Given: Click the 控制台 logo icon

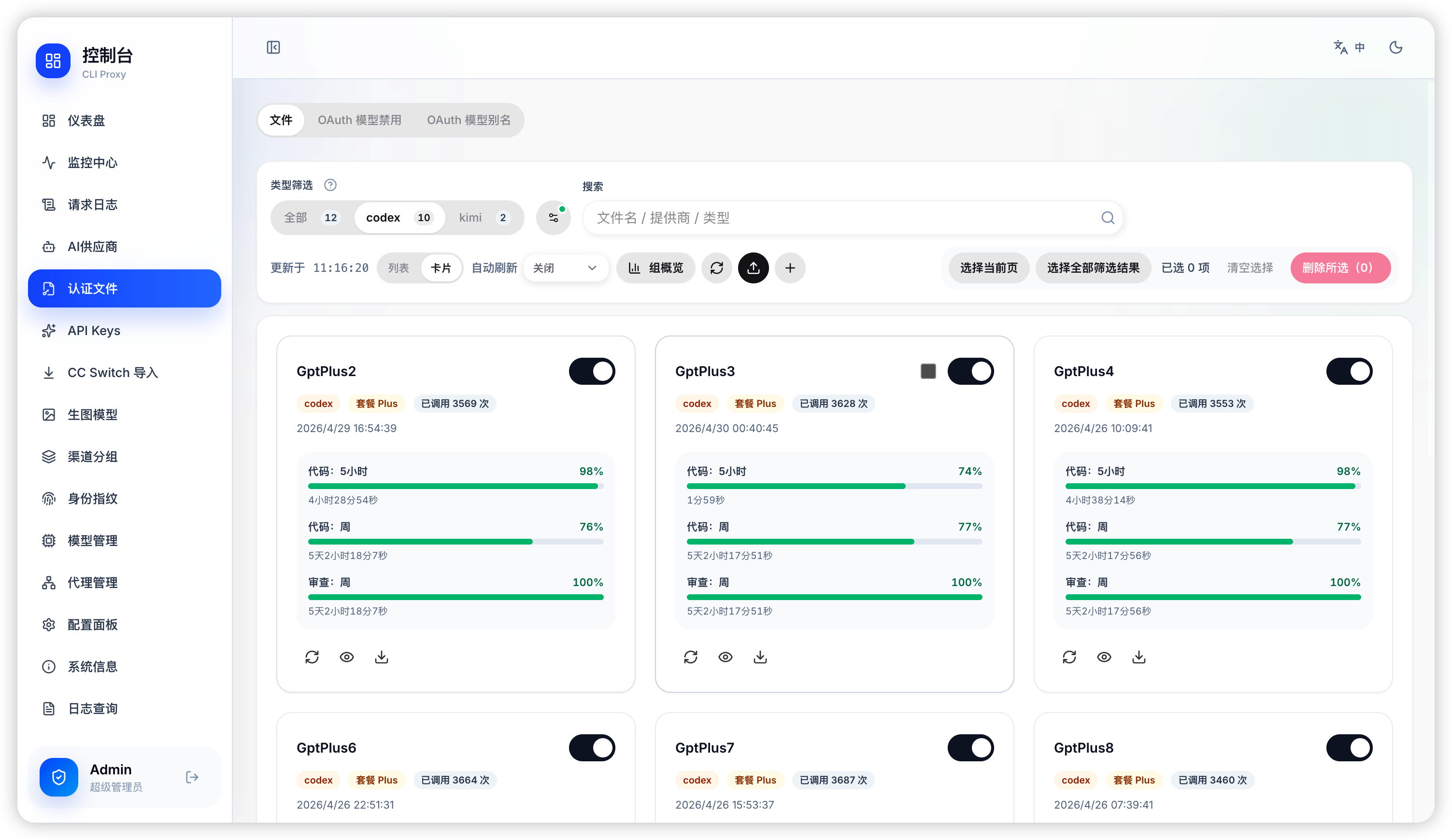Looking at the screenshot, I should [53, 60].
